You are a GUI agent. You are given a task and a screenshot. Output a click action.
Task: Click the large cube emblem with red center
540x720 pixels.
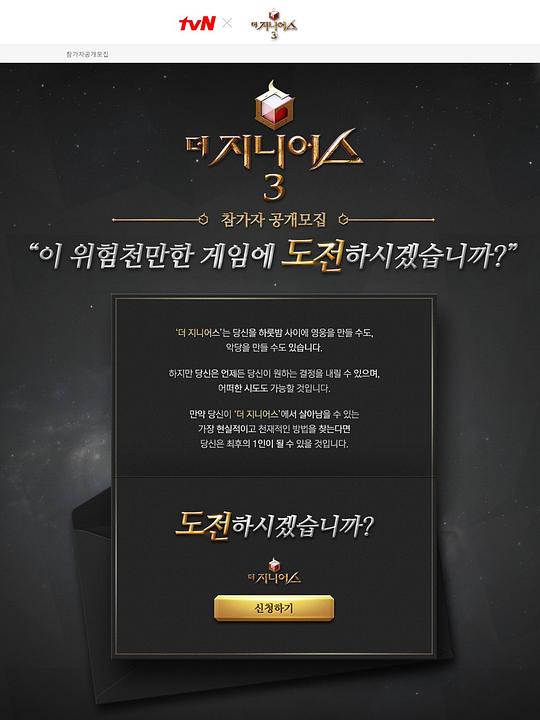pos(274,106)
